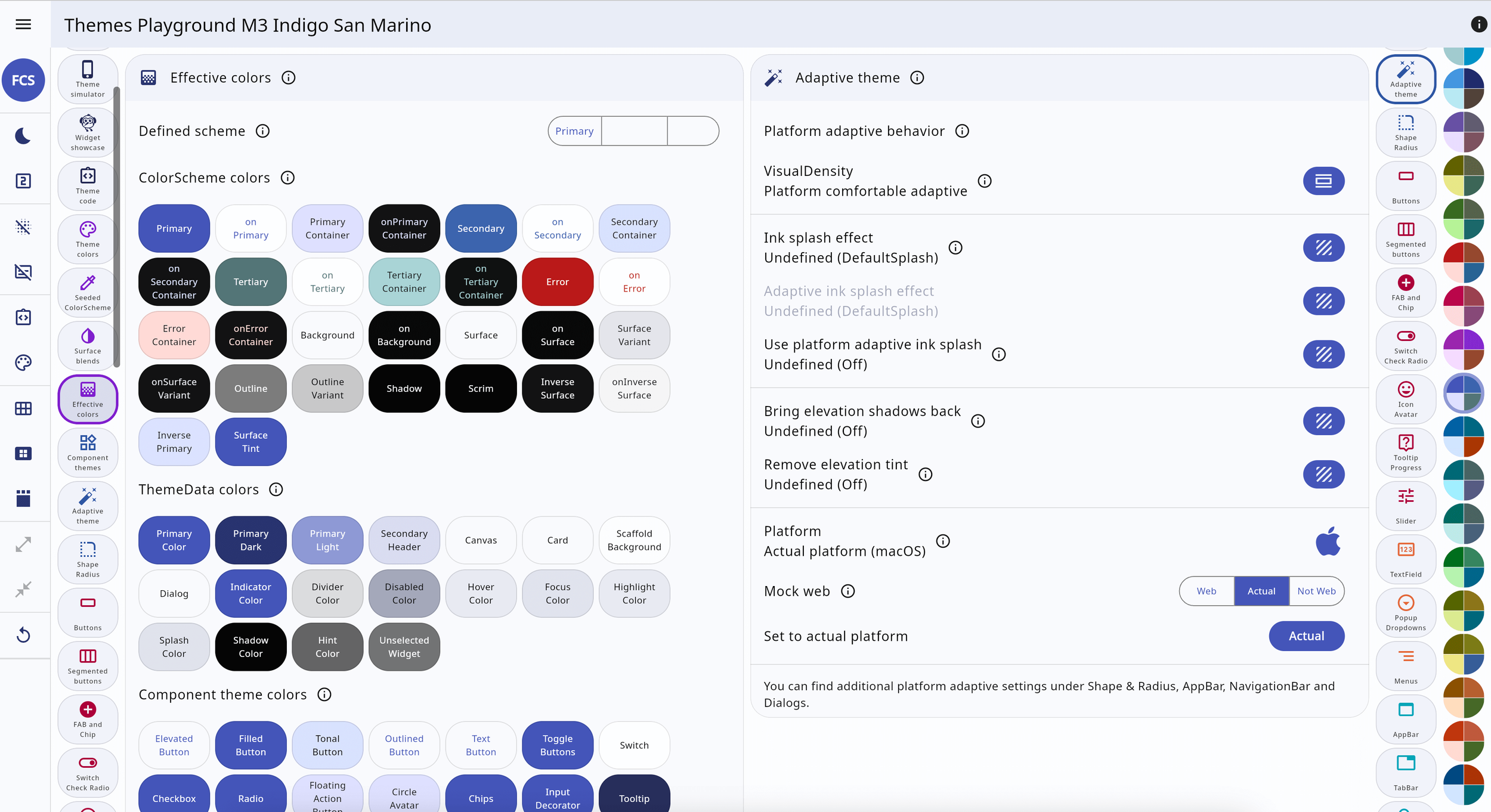Open the Theme simulator panel
The image size is (1491, 812).
[87, 78]
